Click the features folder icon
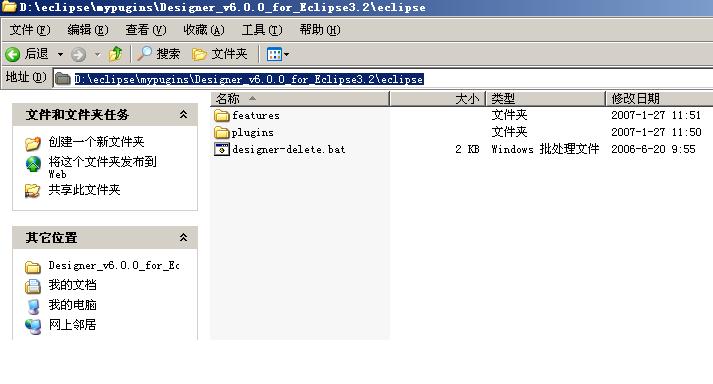 pyautogui.click(x=221, y=116)
